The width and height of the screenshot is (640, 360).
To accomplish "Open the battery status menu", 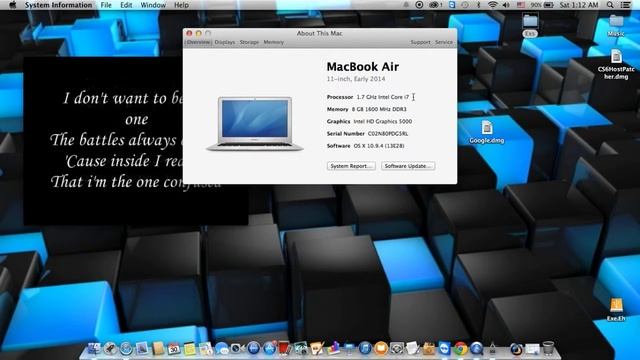I will pyautogui.click(x=543, y=5).
